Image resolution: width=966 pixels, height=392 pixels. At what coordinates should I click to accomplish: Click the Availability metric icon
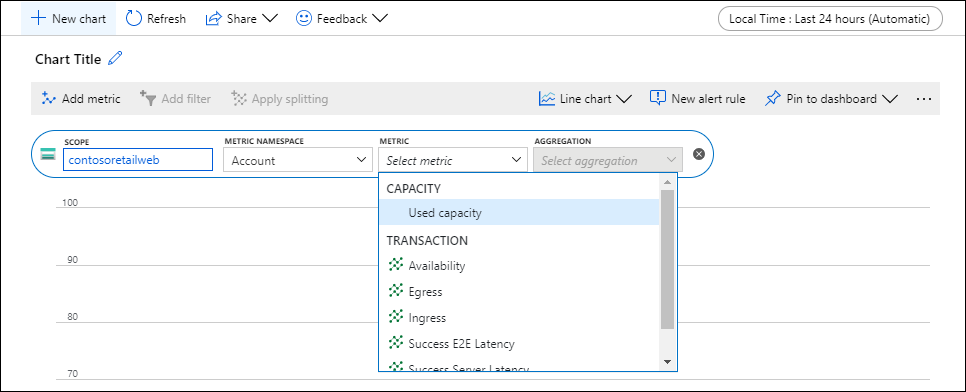click(396, 265)
